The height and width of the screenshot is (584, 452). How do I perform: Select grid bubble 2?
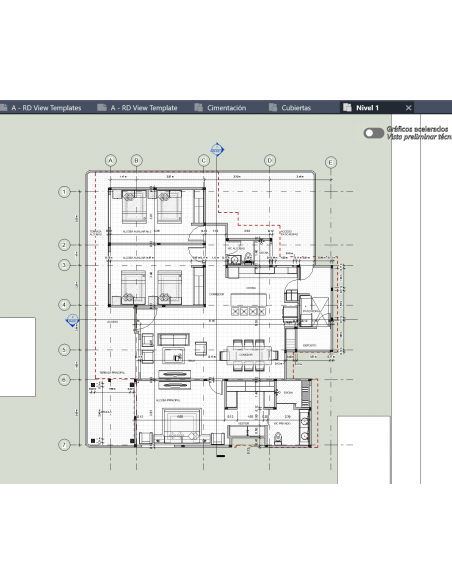coord(64,245)
